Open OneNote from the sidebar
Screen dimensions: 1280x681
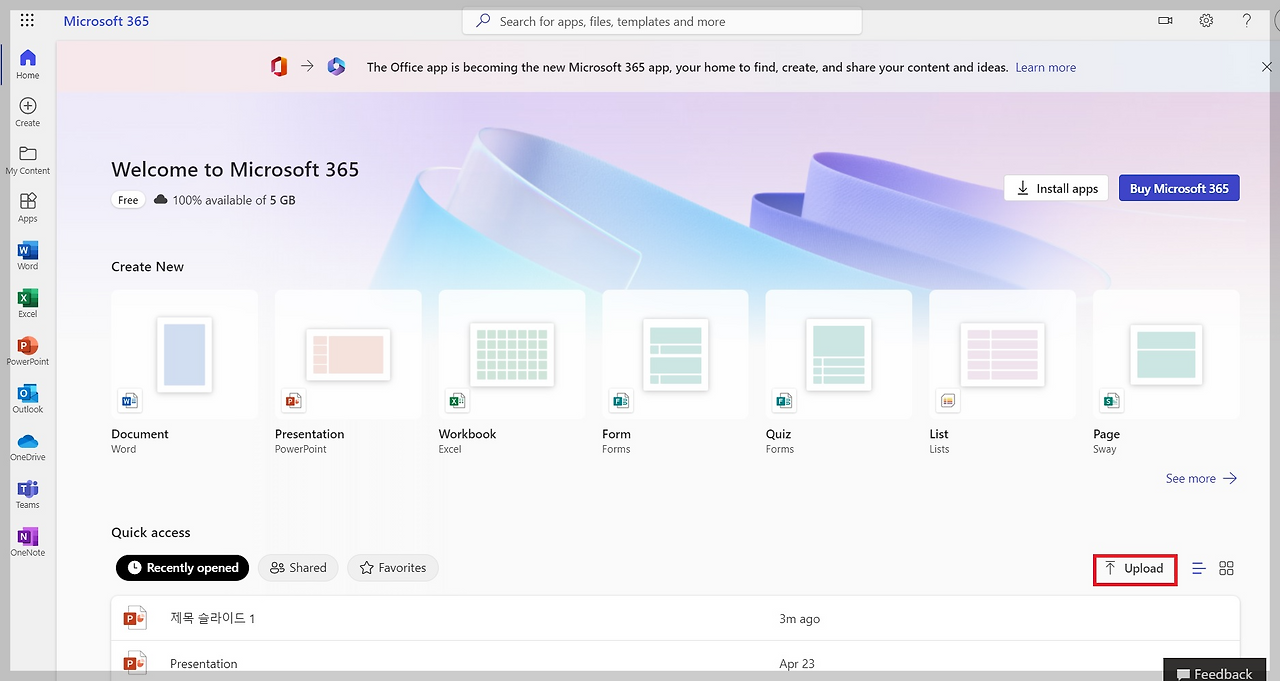point(28,542)
